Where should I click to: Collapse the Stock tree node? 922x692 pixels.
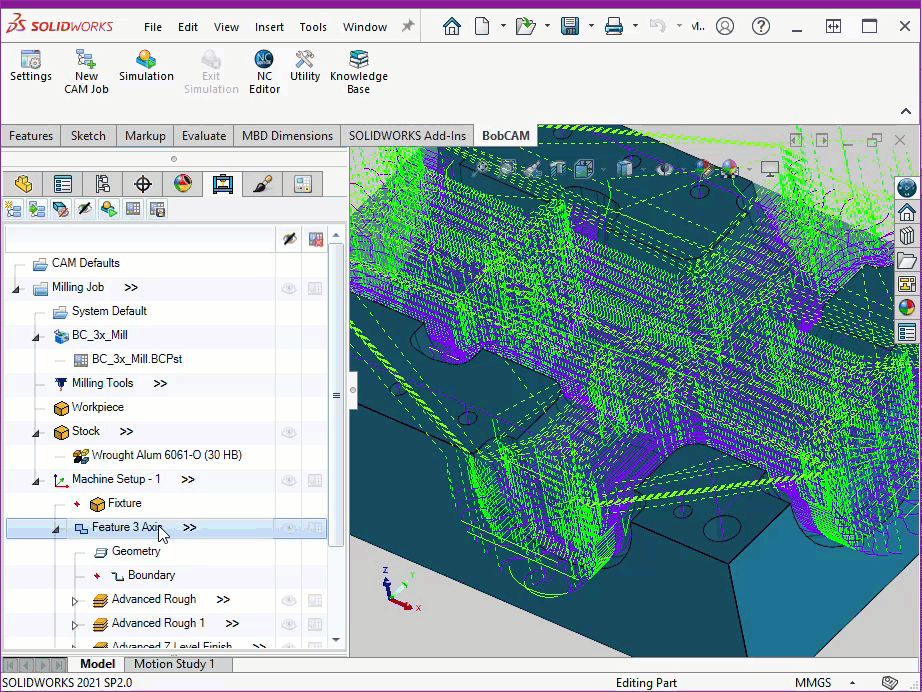[x=36, y=433]
